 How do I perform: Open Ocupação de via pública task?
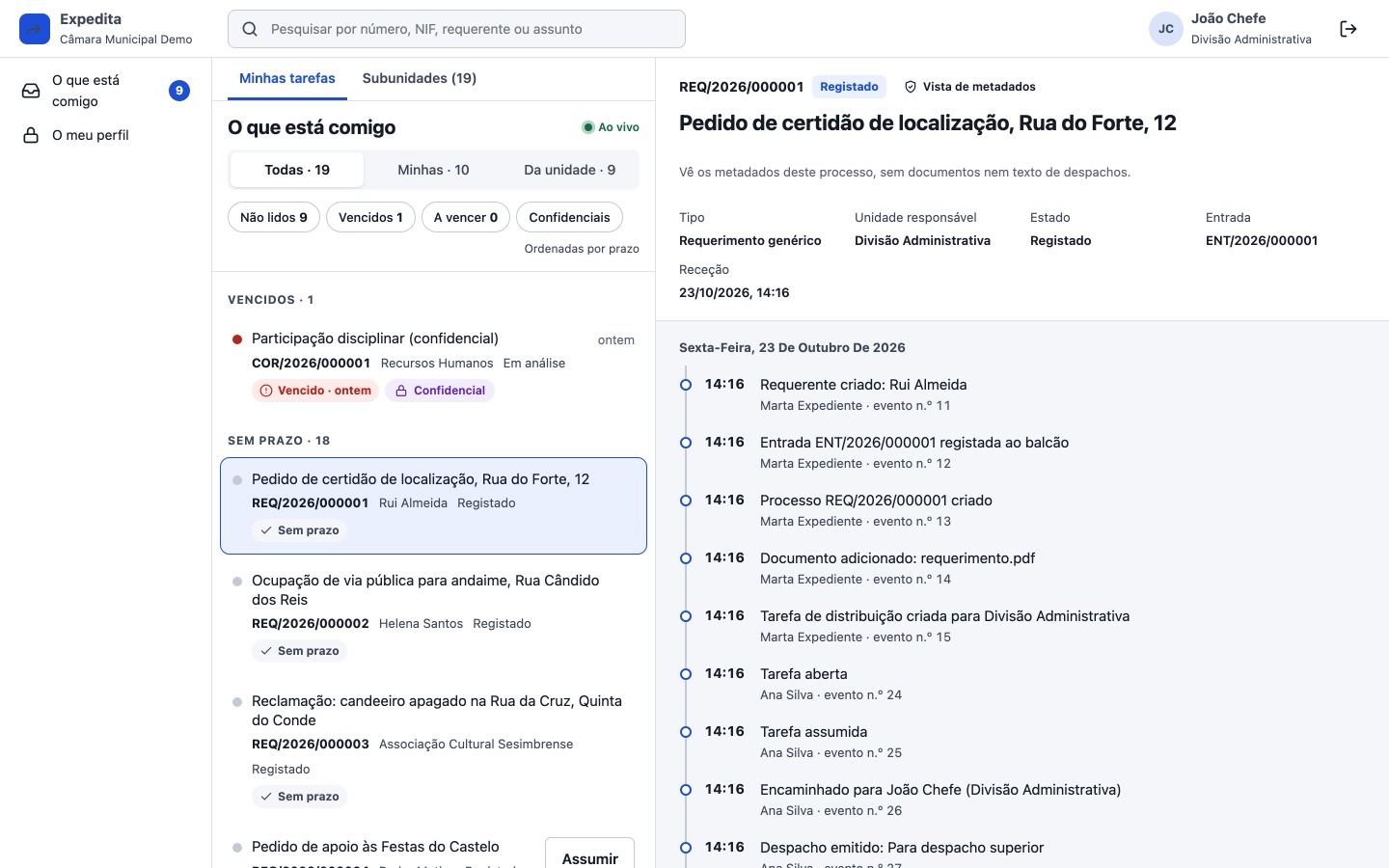click(x=433, y=615)
